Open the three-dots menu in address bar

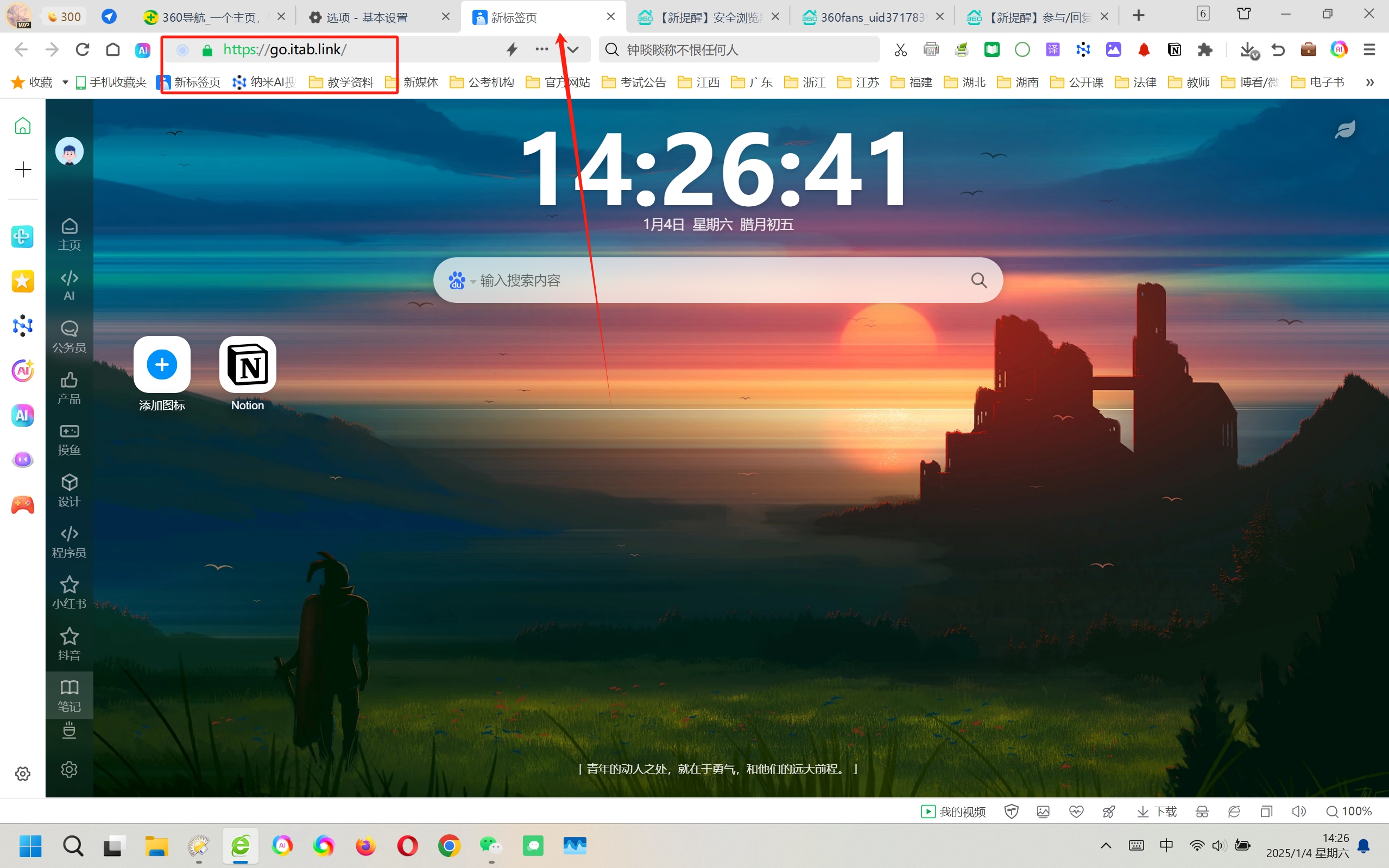tap(541, 49)
